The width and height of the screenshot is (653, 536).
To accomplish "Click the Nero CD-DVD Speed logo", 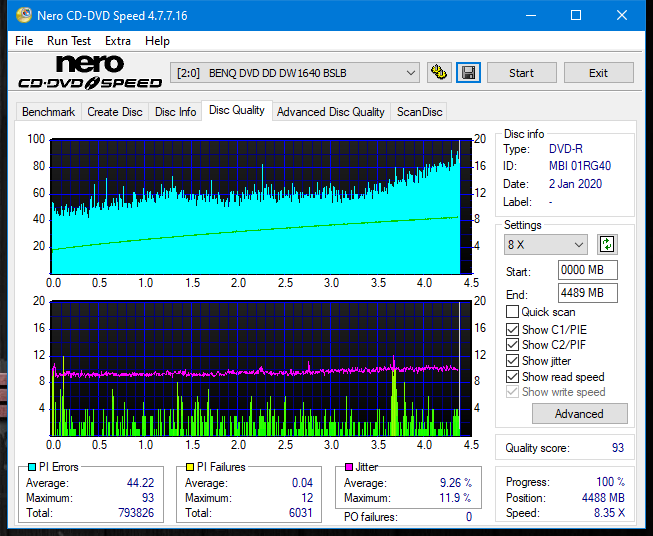I will pyautogui.click(x=90, y=72).
